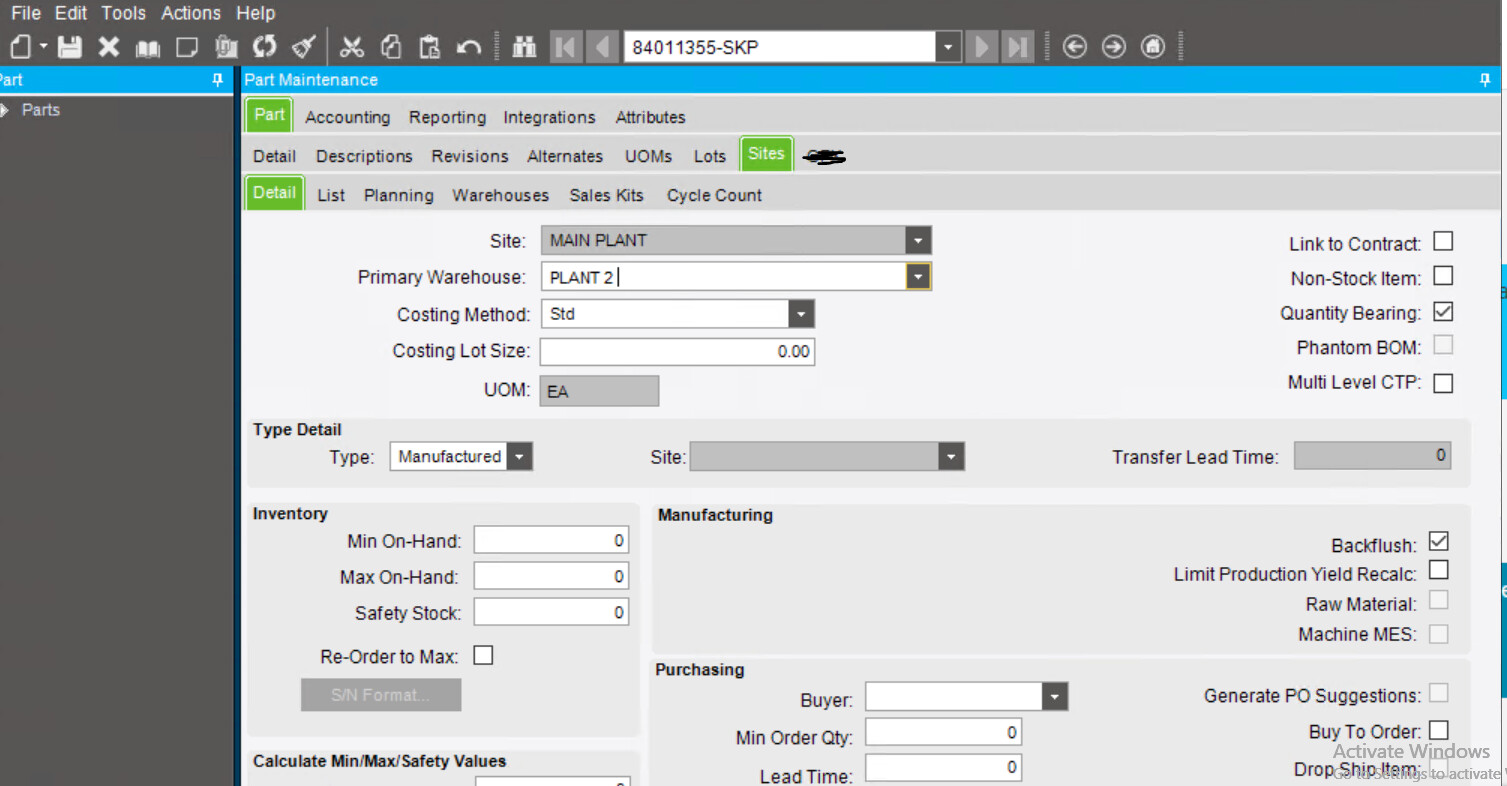Screen dimensions: 1507x786
Task: Open the File menu
Action: [x=26, y=13]
